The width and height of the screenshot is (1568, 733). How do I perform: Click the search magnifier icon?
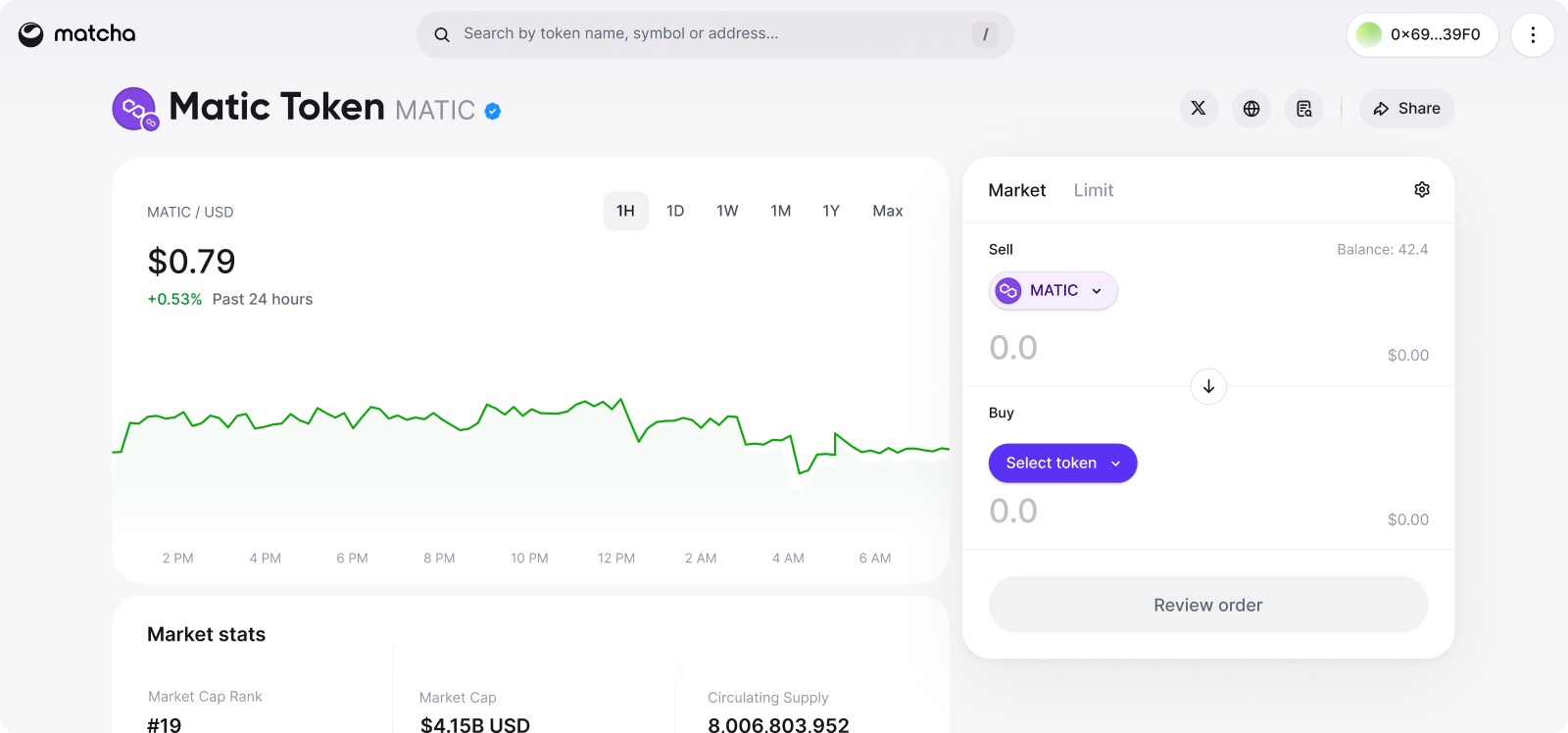pyautogui.click(x=442, y=34)
